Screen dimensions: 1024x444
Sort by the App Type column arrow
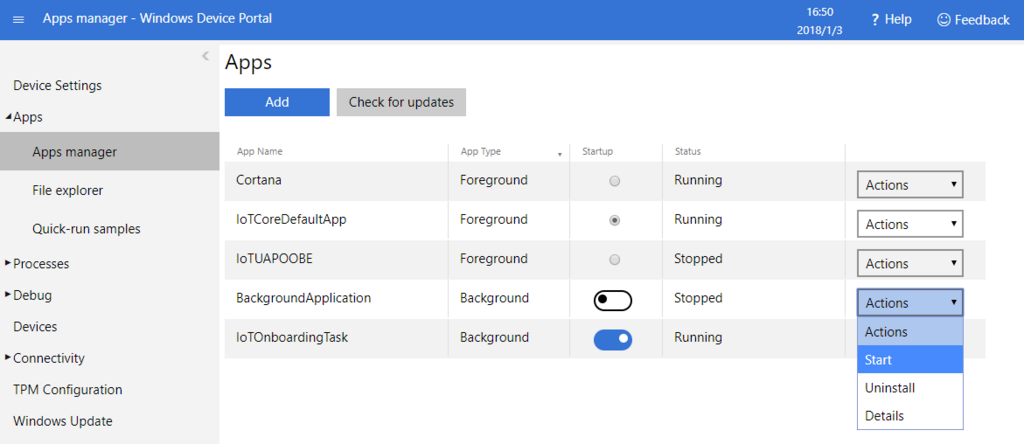click(x=560, y=154)
